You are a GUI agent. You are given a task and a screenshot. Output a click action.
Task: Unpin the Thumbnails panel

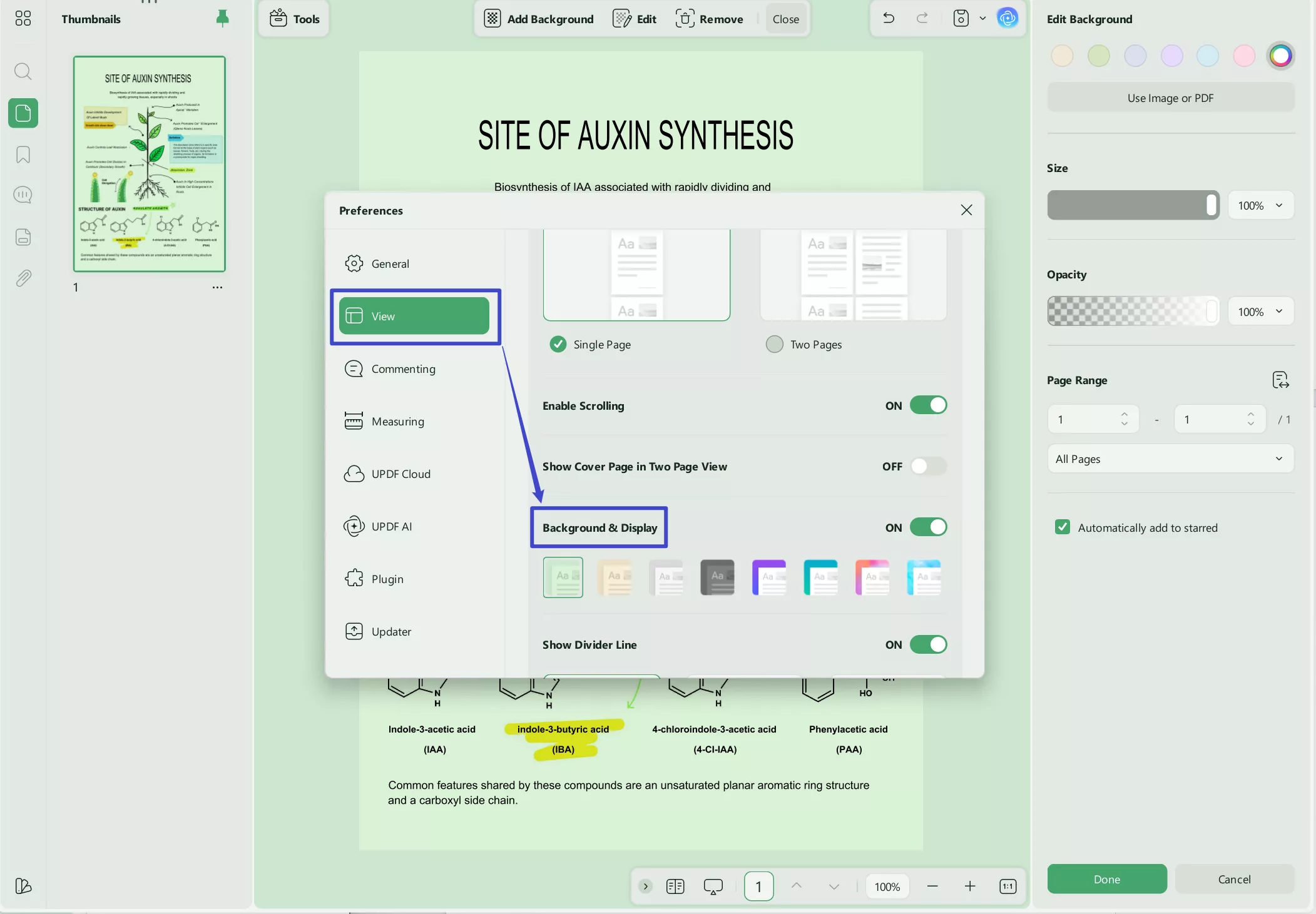[x=222, y=19]
